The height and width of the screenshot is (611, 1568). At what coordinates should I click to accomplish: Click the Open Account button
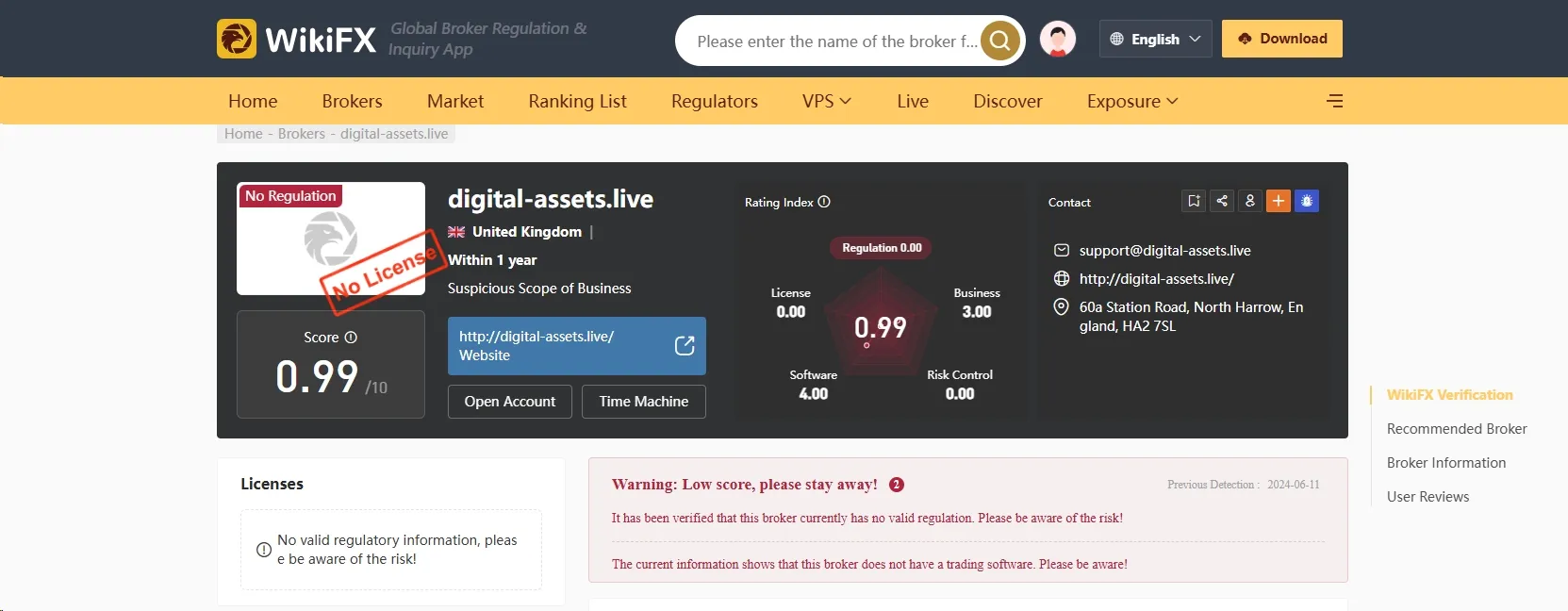pos(510,402)
